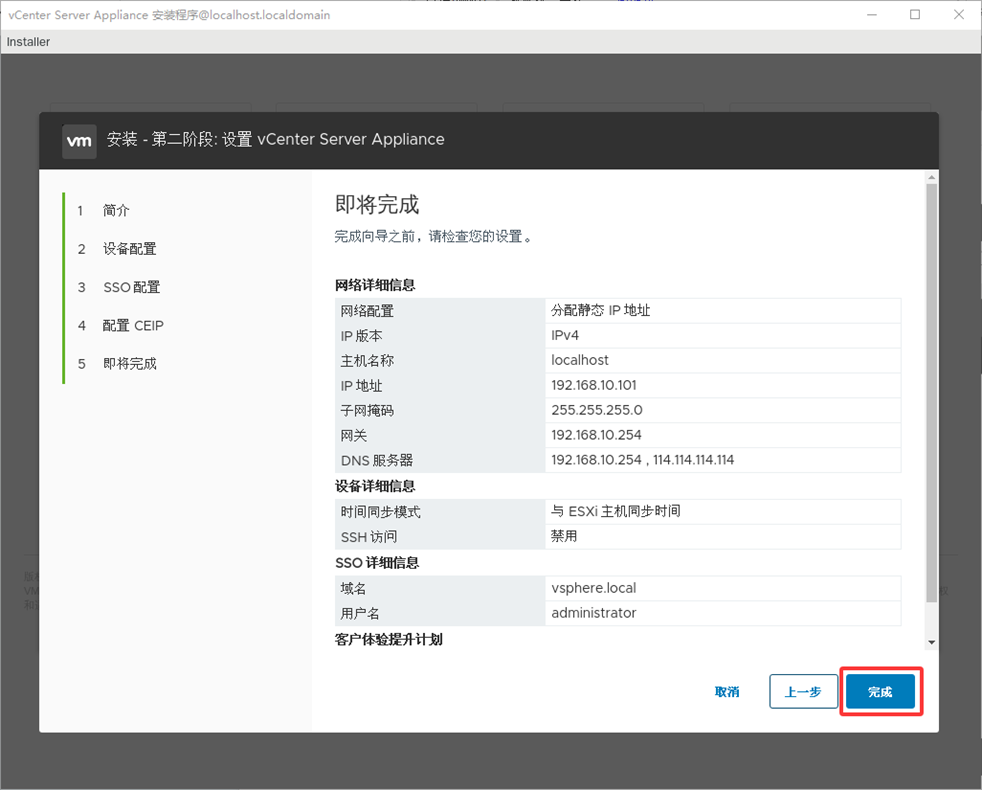Click the 上一步 (Previous) button
Image resolution: width=982 pixels, height=790 pixels.
click(803, 692)
